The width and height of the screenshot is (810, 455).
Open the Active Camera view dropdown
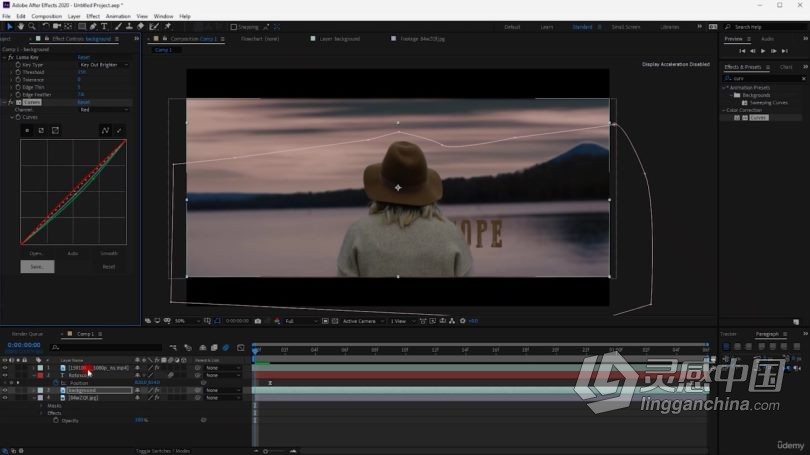point(363,321)
